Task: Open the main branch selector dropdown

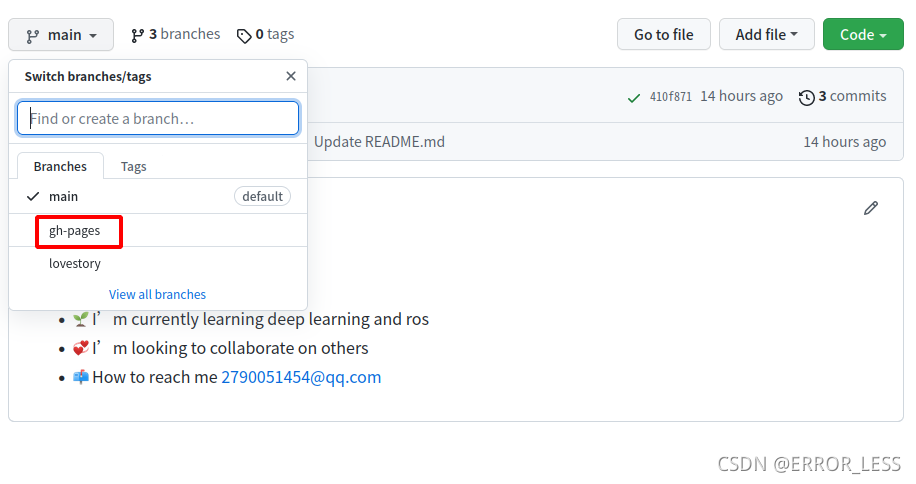Action: (x=61, y=35)
